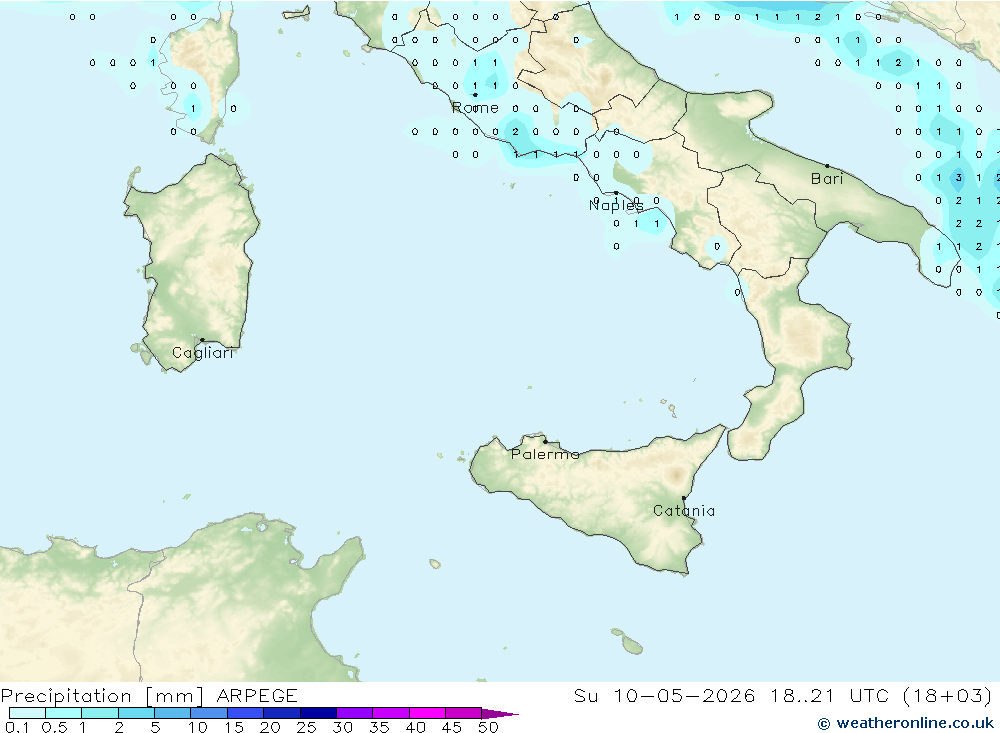The image size is (1000, 733).
Task: Click the legend value label 0.5
Action: point(54,727)
